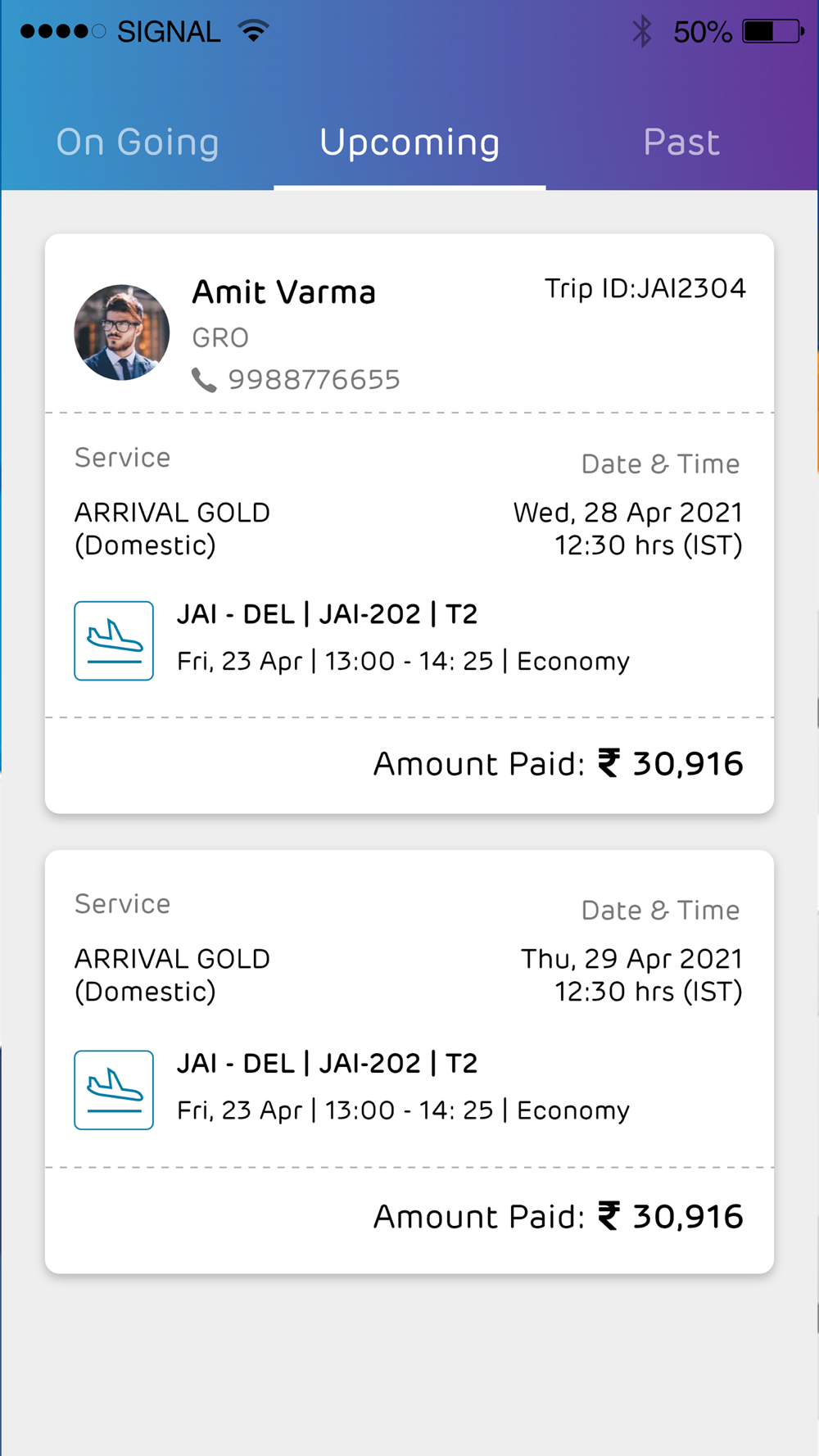This screenshot has width=819, height=1456.
Task: Tap the signal strength dots
Action: point(63,32)
